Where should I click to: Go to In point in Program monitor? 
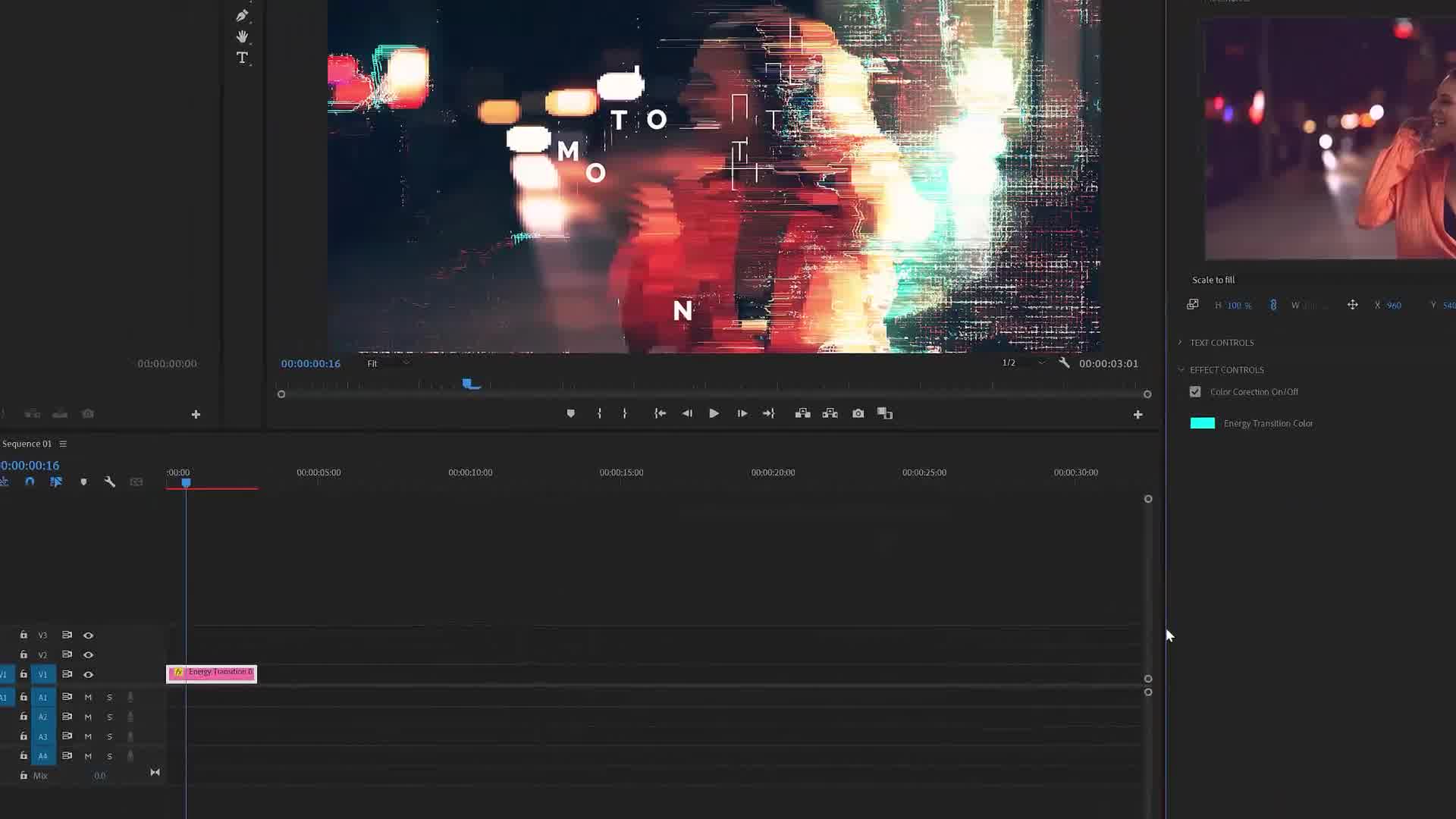[x=660, y=413]
